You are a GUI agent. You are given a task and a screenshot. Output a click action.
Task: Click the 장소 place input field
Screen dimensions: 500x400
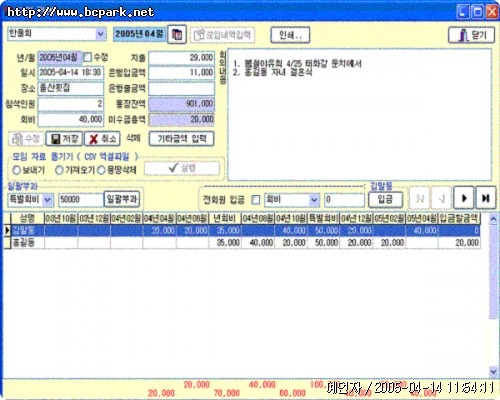tap(71, 88)
